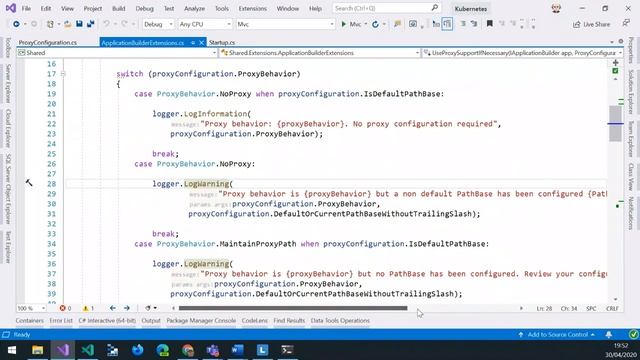The image size is (640, 360).
Task: Click the Search (Ctrl+Q) input box
Action: click(386, 8)
